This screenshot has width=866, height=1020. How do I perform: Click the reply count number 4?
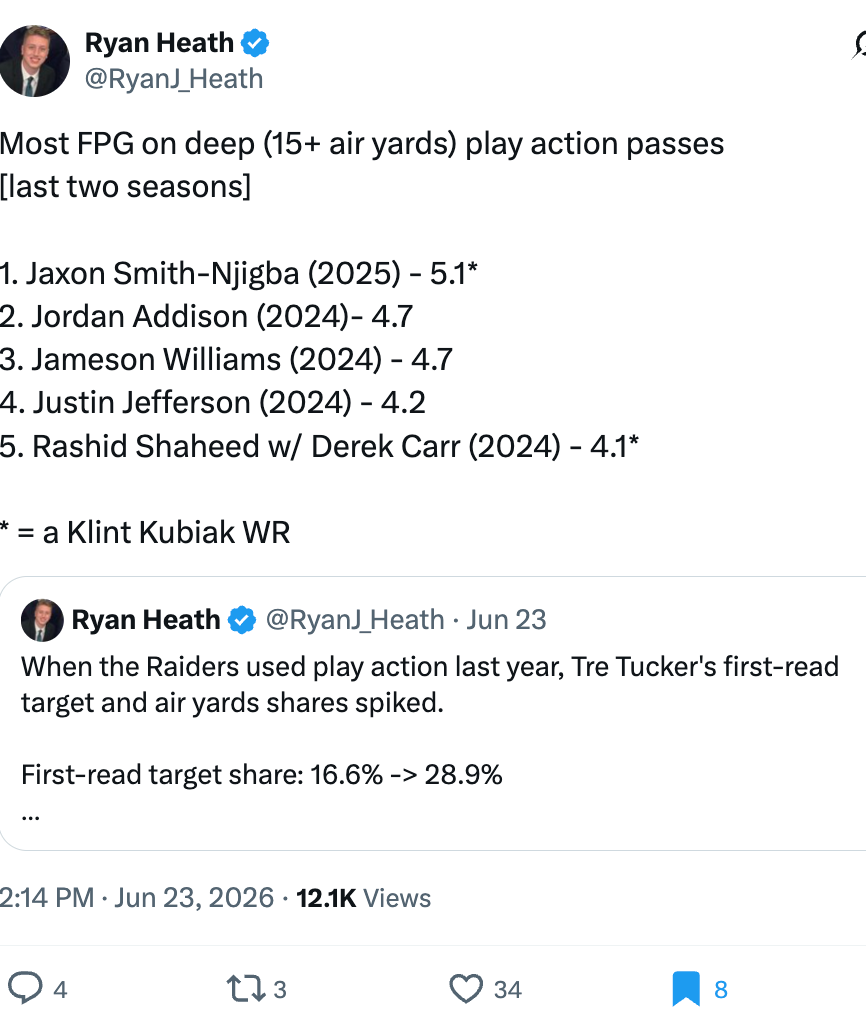pyautogui.click(x=60, y=990)
